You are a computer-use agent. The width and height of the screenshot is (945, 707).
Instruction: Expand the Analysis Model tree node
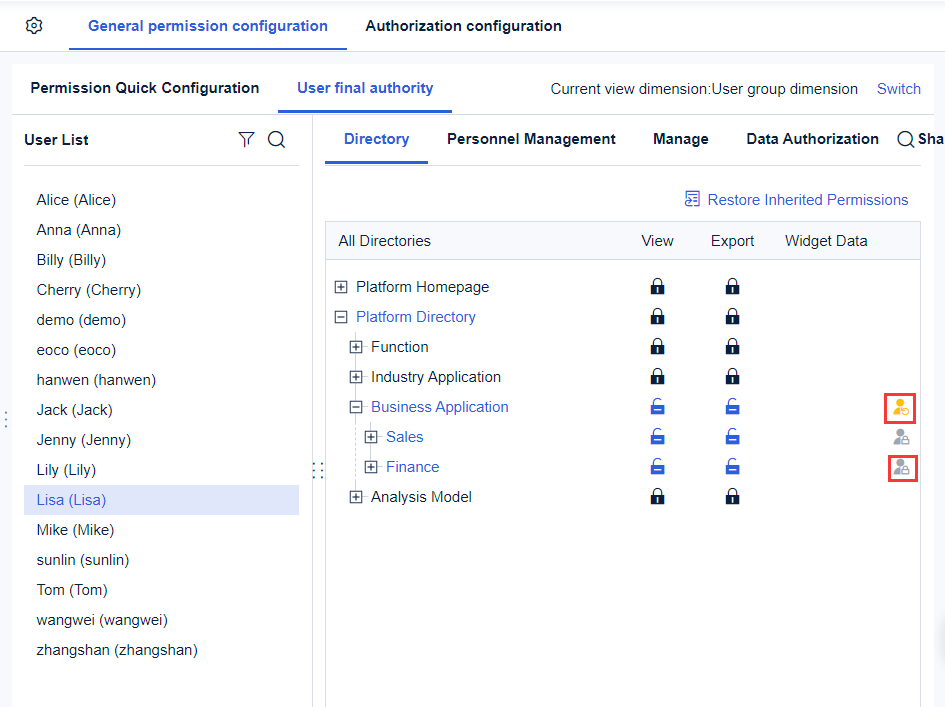[x=356, y=496]
